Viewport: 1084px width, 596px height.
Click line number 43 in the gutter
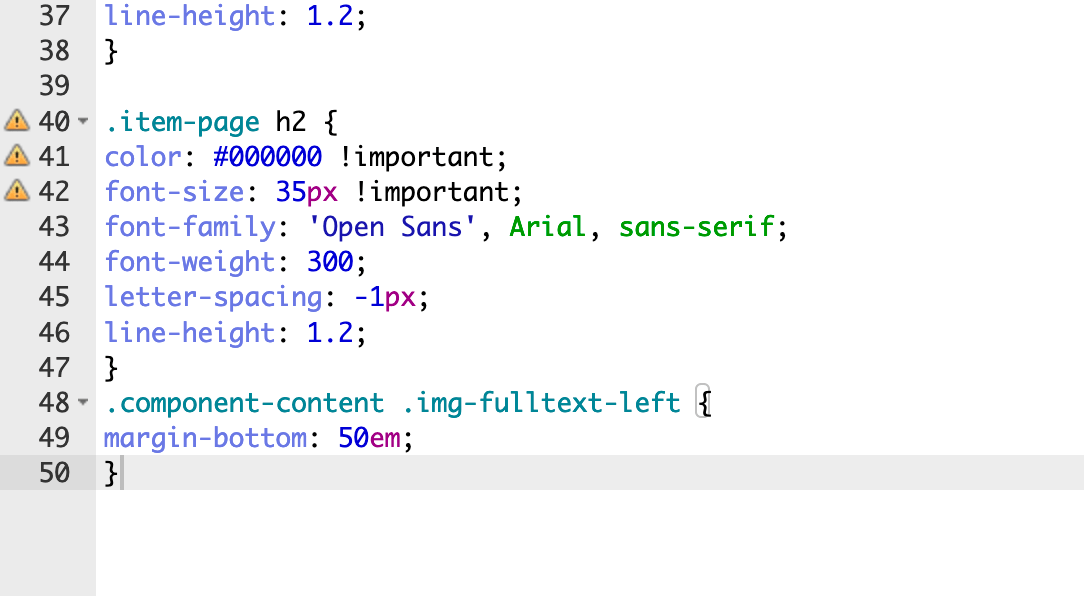pyautogui.click(x=54, y=227)
